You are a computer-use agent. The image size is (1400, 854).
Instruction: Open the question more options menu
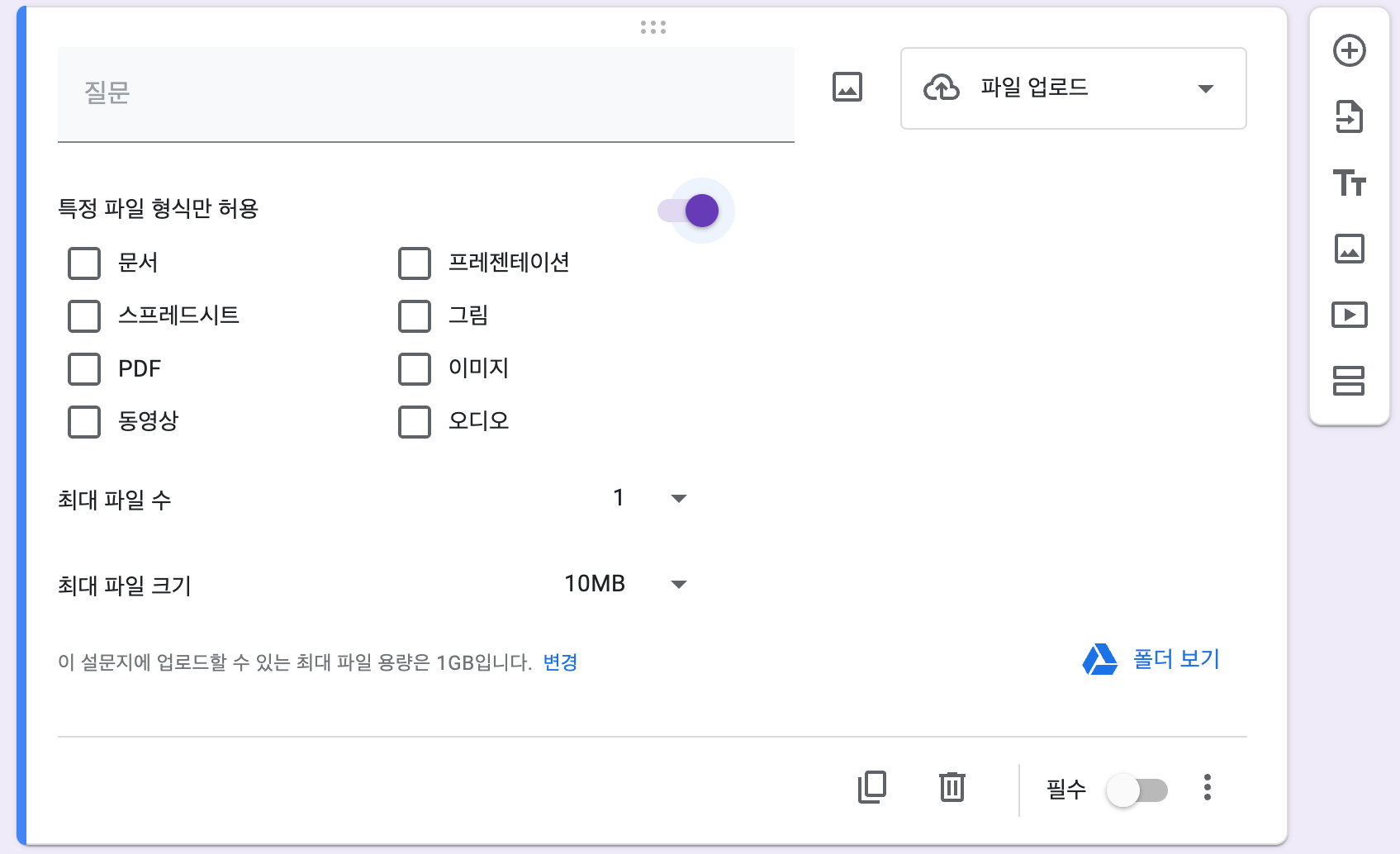tap(1207, 787)
